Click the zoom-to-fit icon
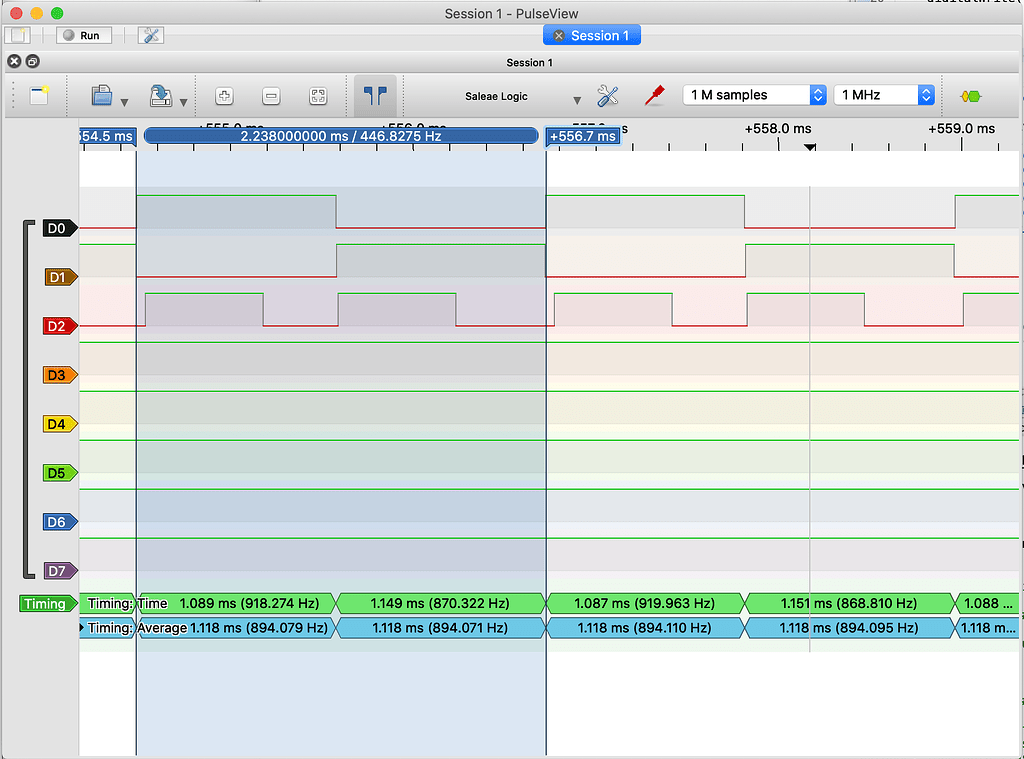The image size is (1024, 759). click(x=318, y=96)
